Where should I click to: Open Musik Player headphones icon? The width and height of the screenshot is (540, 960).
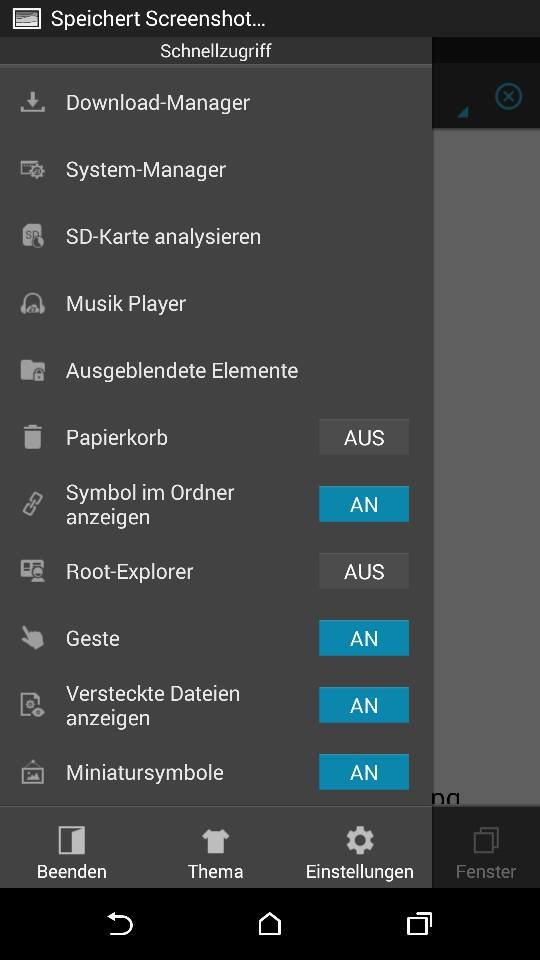pyautogui.click(x=32, y=304)
